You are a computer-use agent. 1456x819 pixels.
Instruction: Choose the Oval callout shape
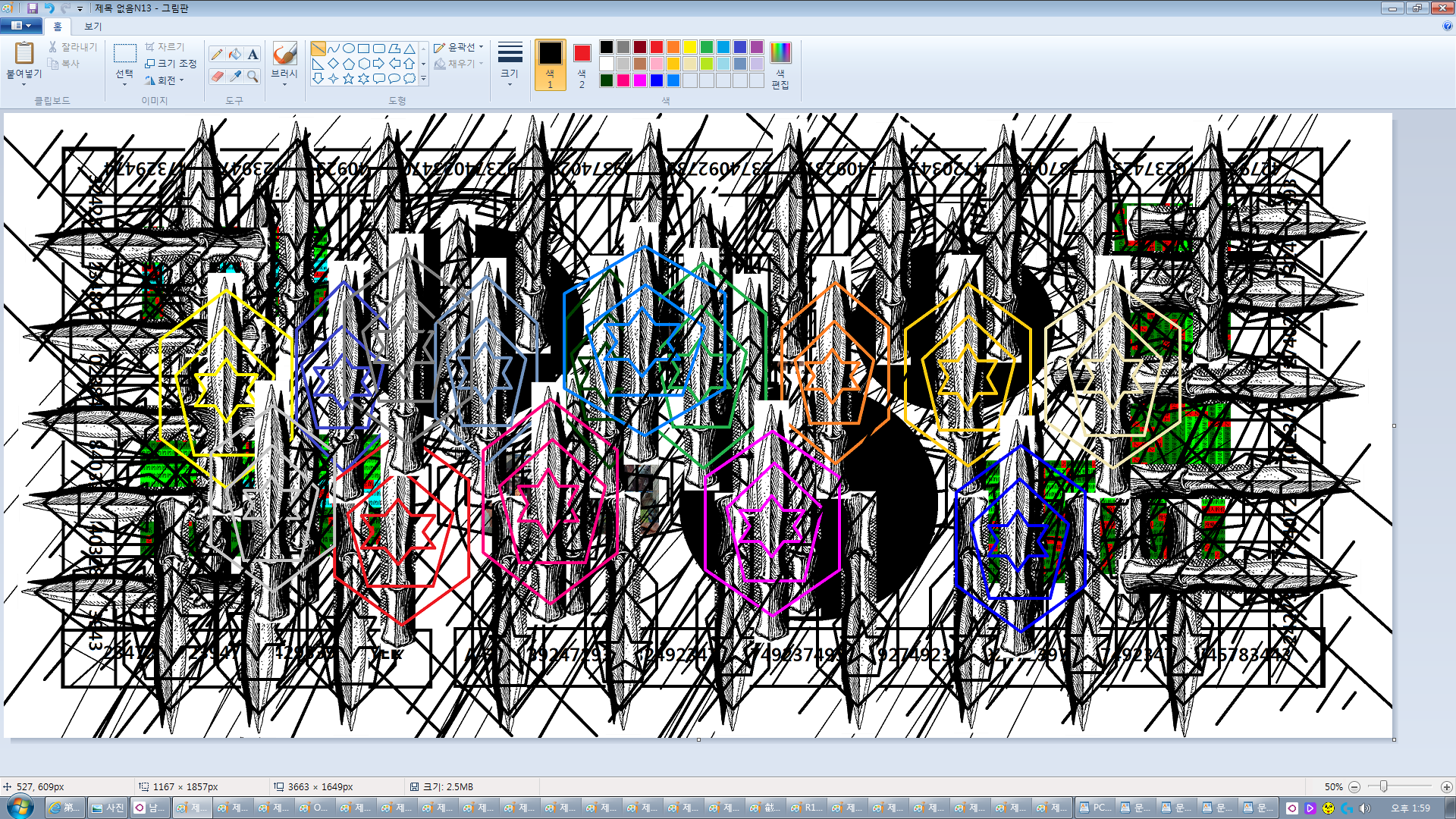pyautogui.click(x=394, y=79)
